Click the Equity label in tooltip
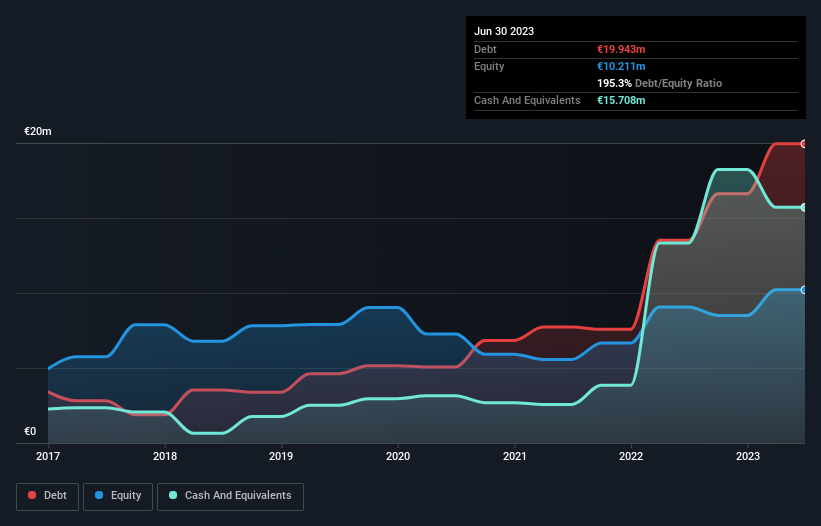The width and height of the screenshot is (821, 526). click(x=489, y=66)
